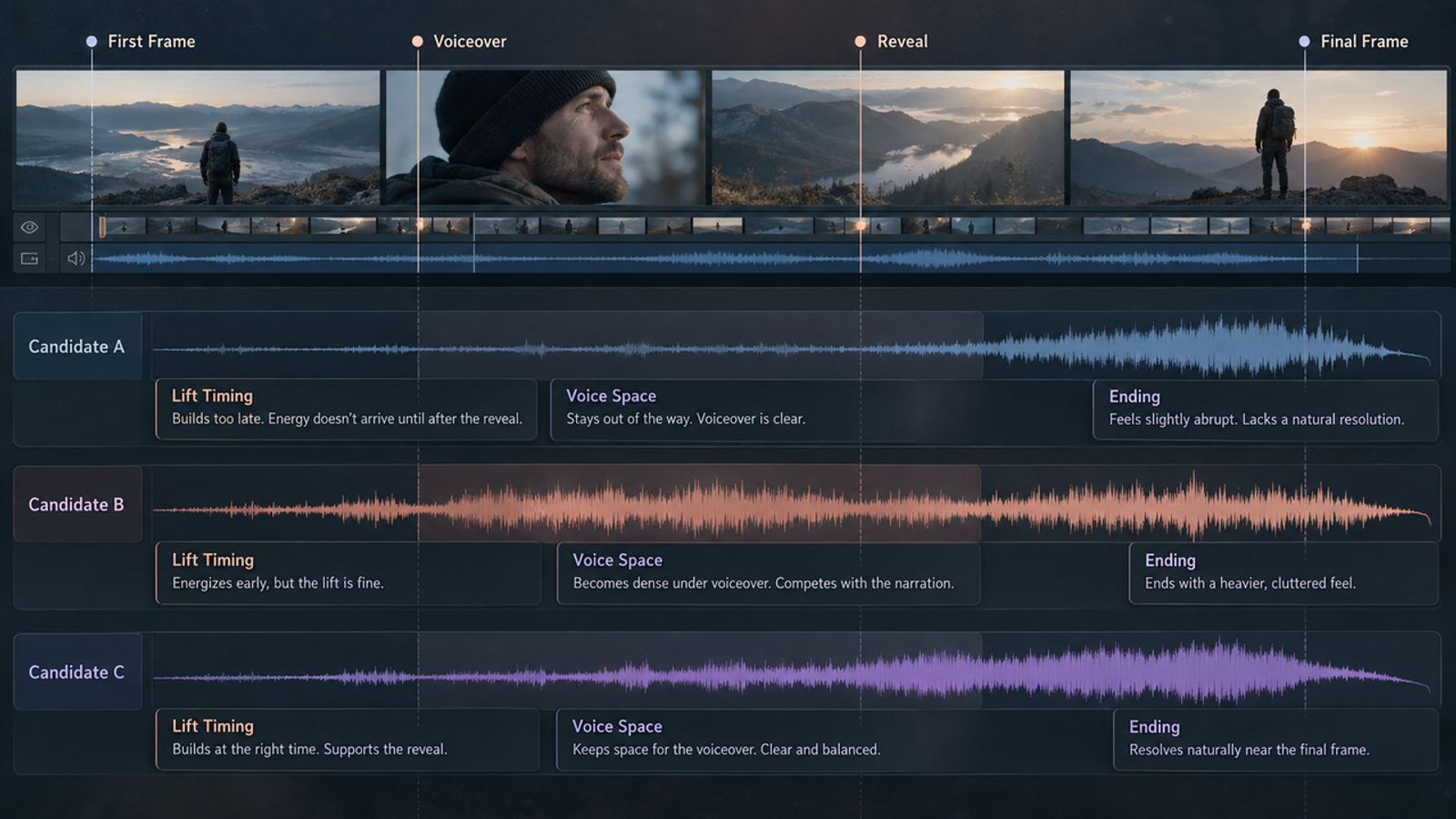Select the Candidate A label
1456x819 pixels.
click(x=76, y=346)
